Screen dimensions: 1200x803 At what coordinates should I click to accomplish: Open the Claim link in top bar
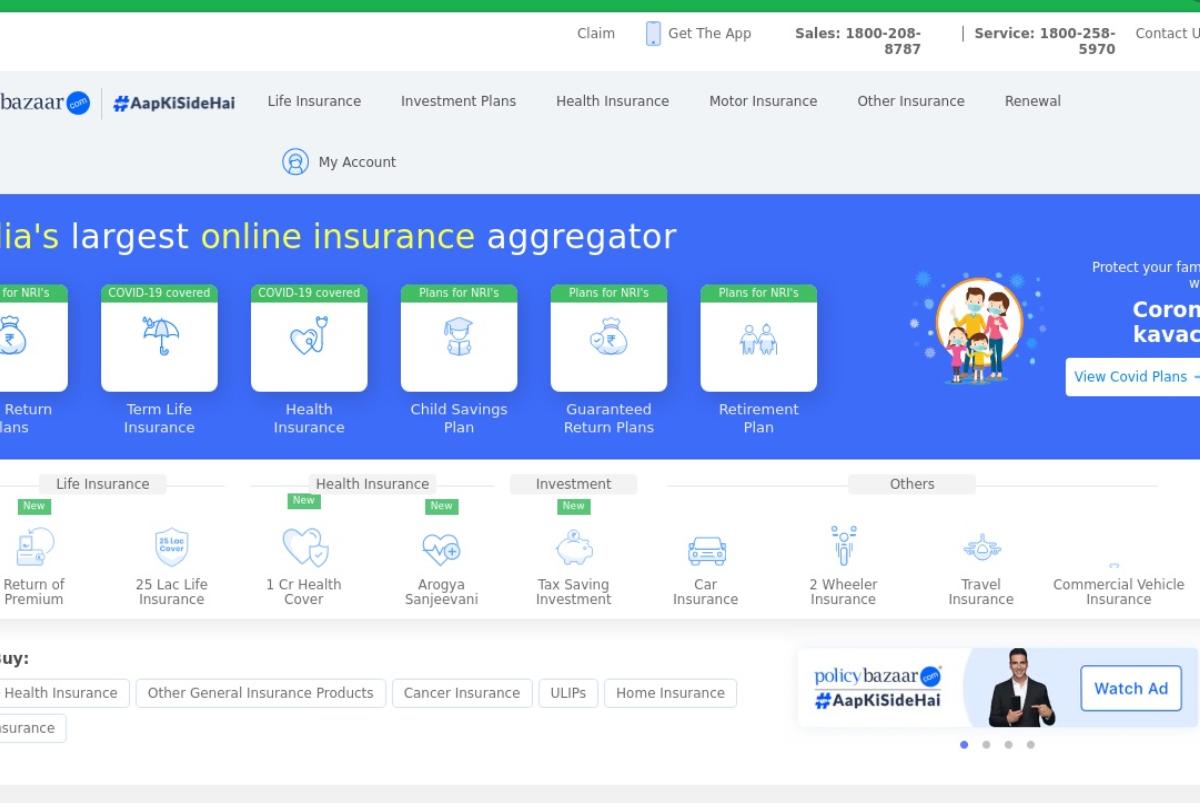[x=595, y=33]
